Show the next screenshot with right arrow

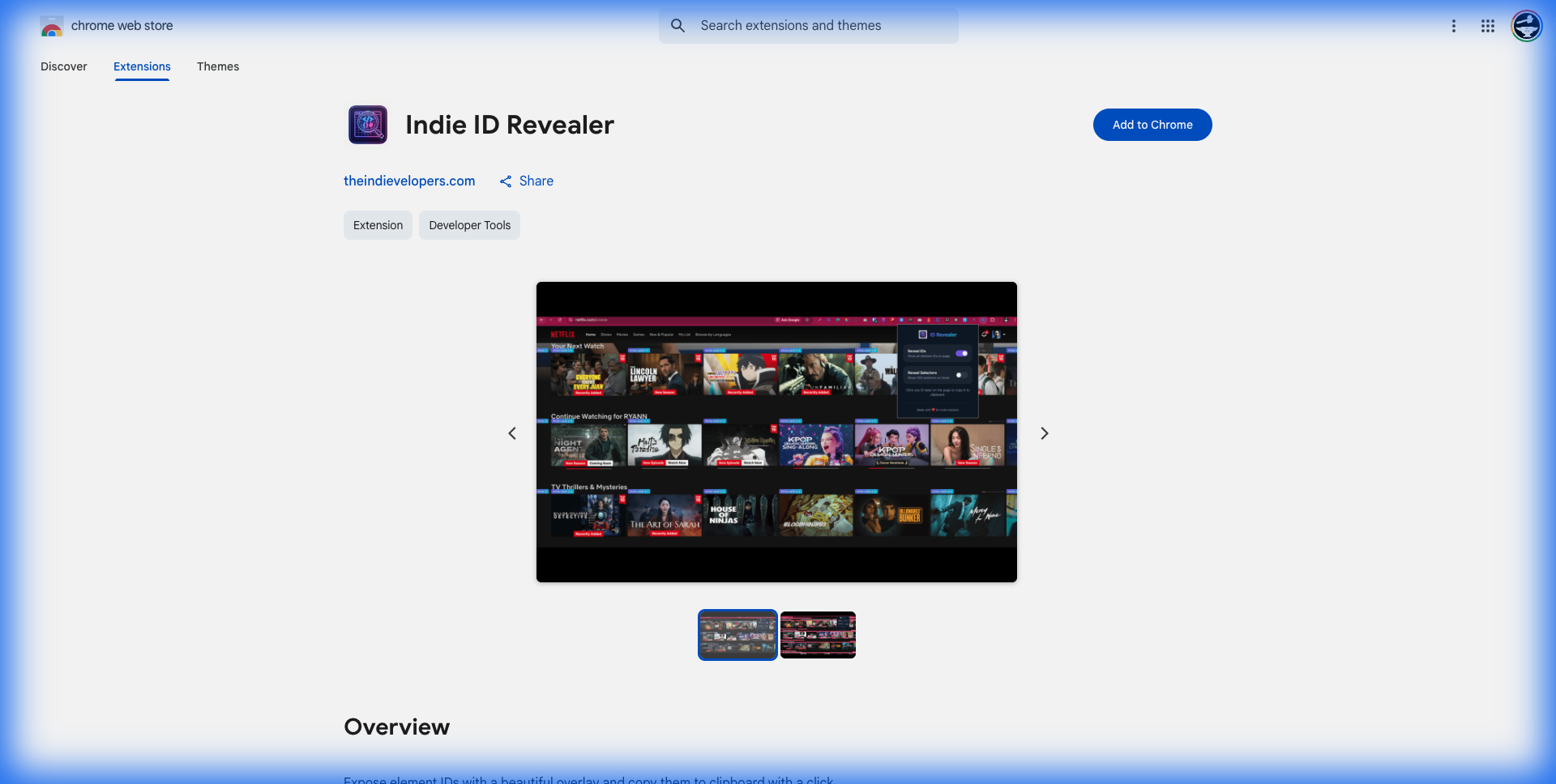[1044, 433]
